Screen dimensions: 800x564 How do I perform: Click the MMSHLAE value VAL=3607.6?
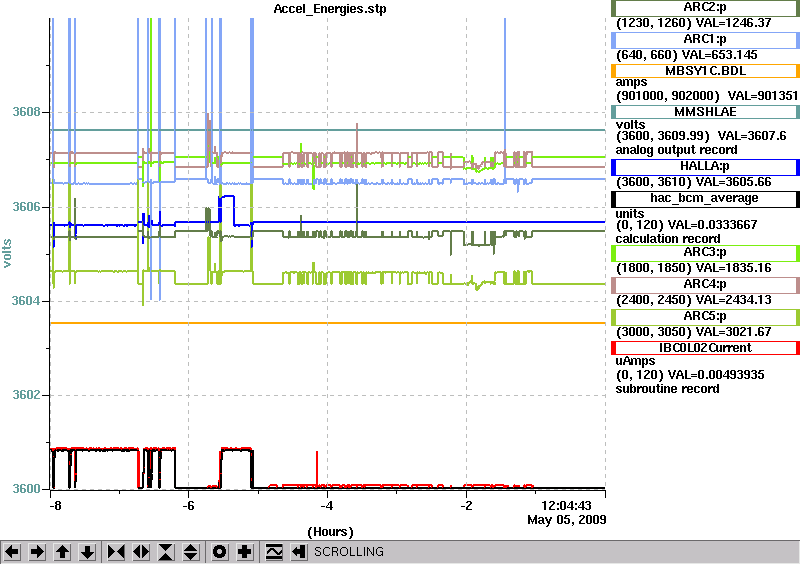[x=752, y=136]
